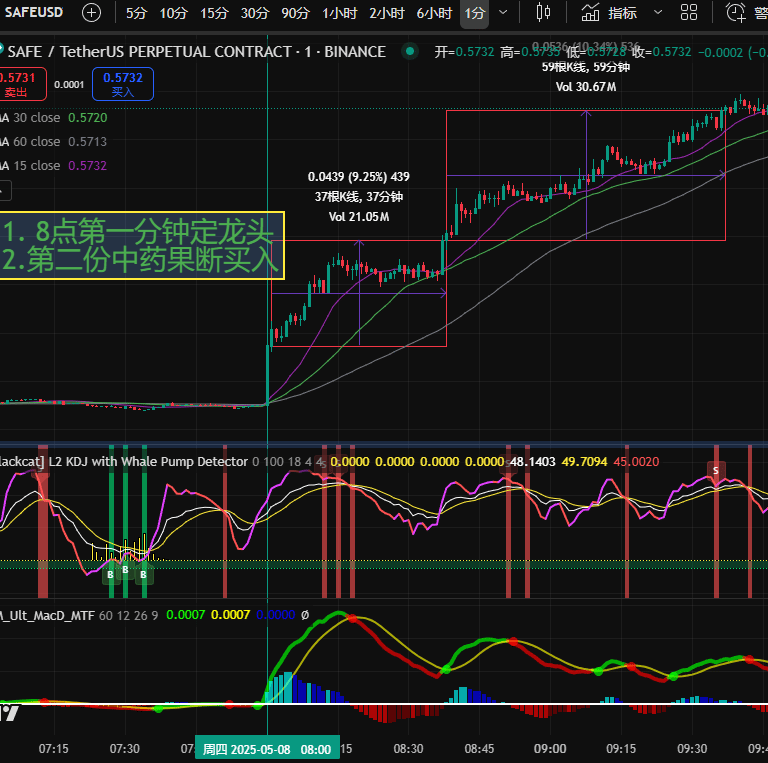Open the SAFEUSD symbol search
This screenshot has width=768, height=763.
point(33,12)
